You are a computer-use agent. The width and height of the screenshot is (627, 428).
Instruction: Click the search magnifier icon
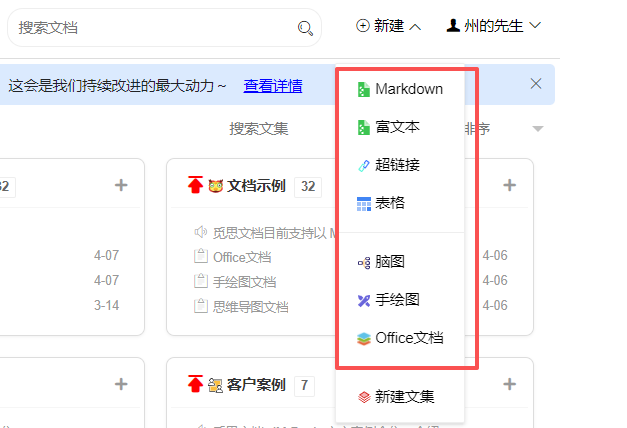(x=305, y=28)
